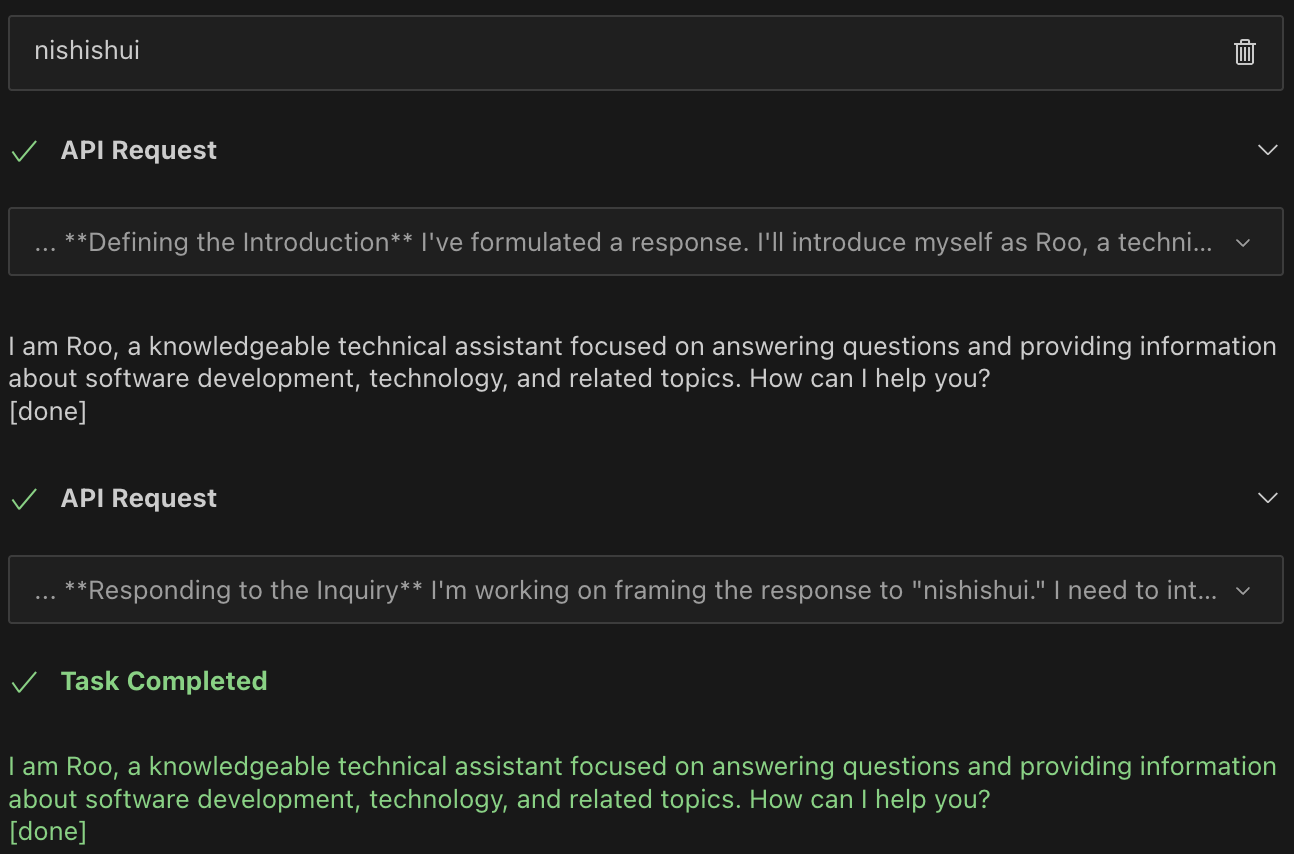The width and height of the screenshot is (1294, 854).
Task: Click the Responding to the Inquiry reasoning block
Action: tap(645, 590)
